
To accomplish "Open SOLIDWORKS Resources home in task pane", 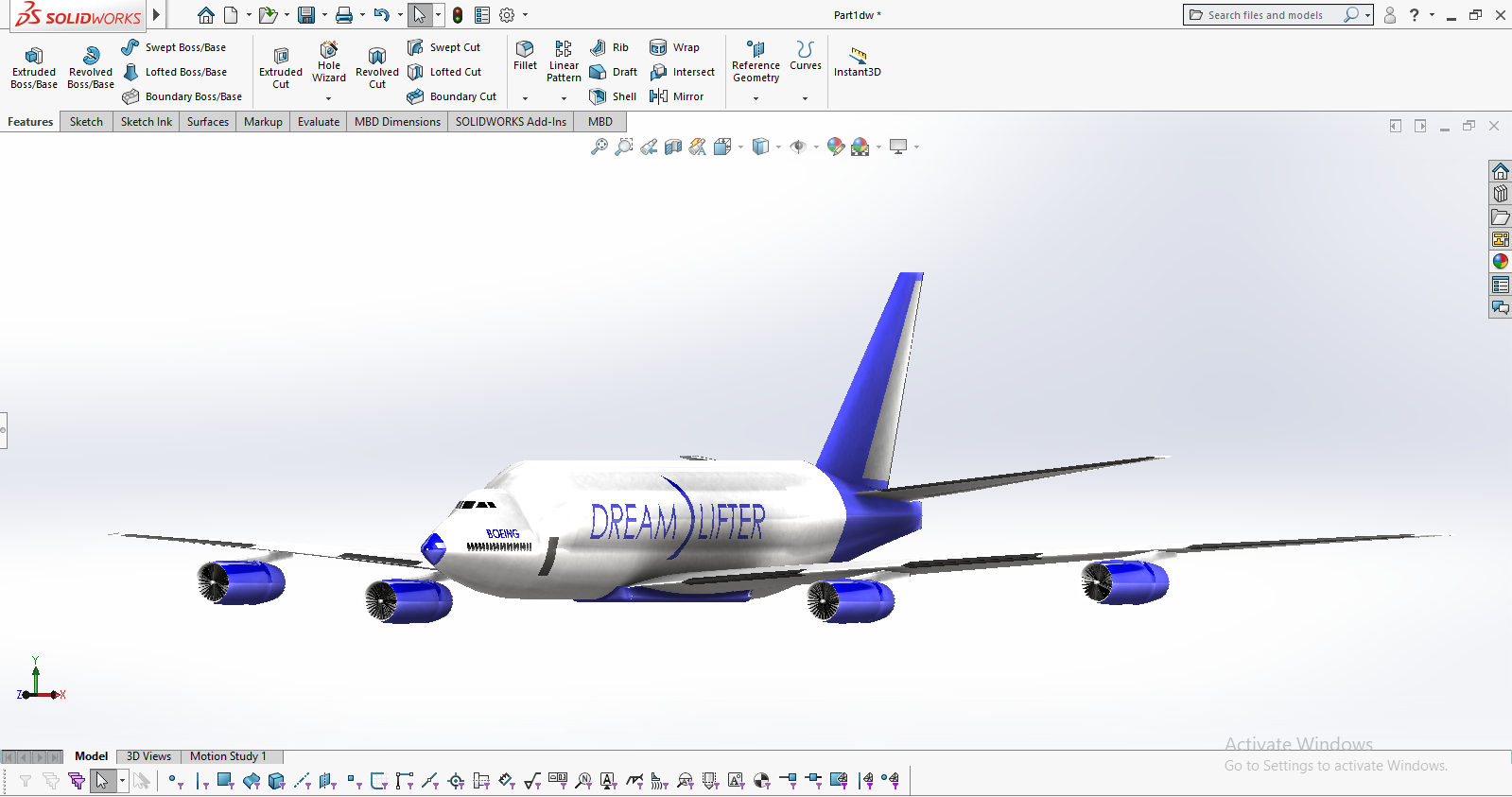I will click(1501, 171).
